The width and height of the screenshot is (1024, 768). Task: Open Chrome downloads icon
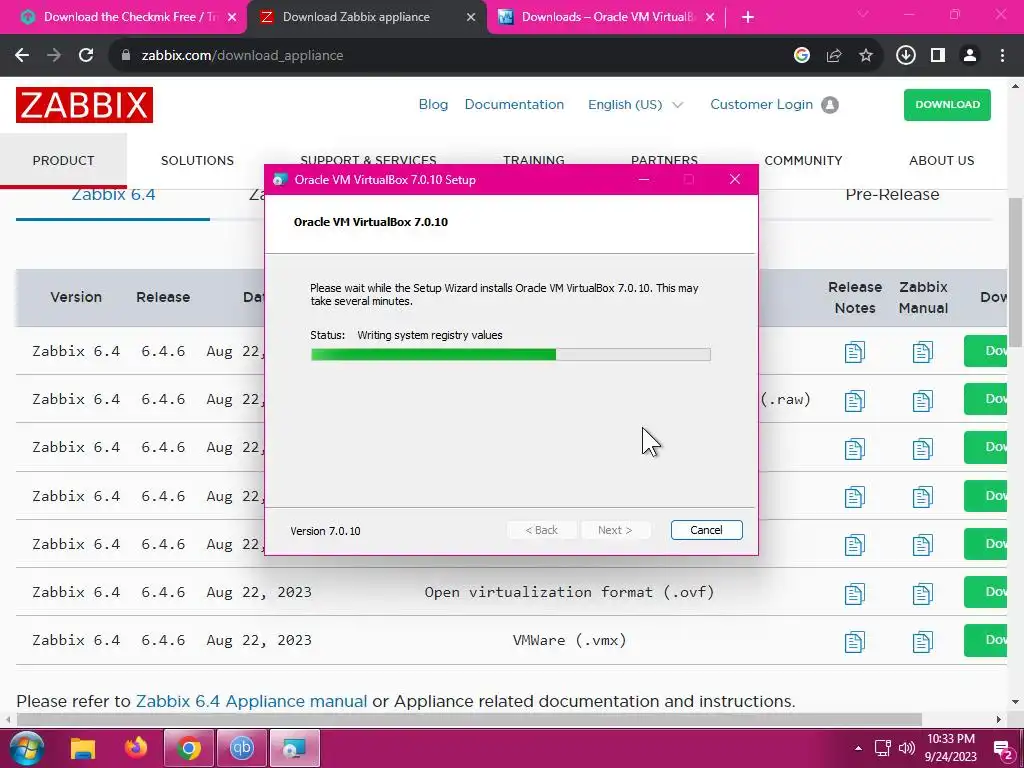coord(906,56)
